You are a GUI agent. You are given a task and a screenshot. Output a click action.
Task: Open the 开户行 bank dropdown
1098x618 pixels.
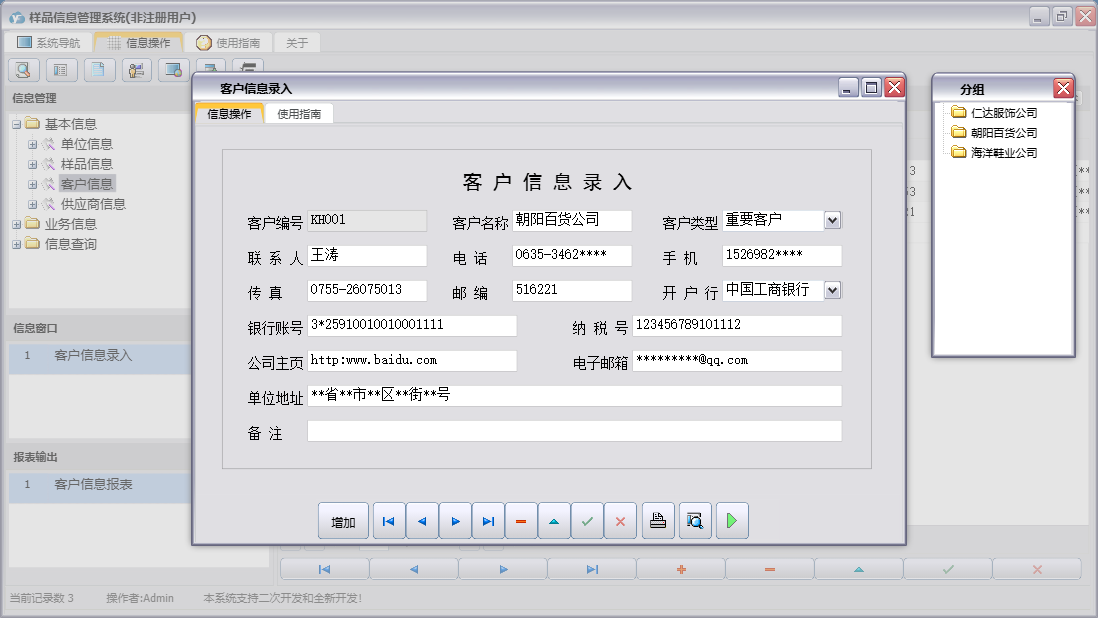[832, 290]
